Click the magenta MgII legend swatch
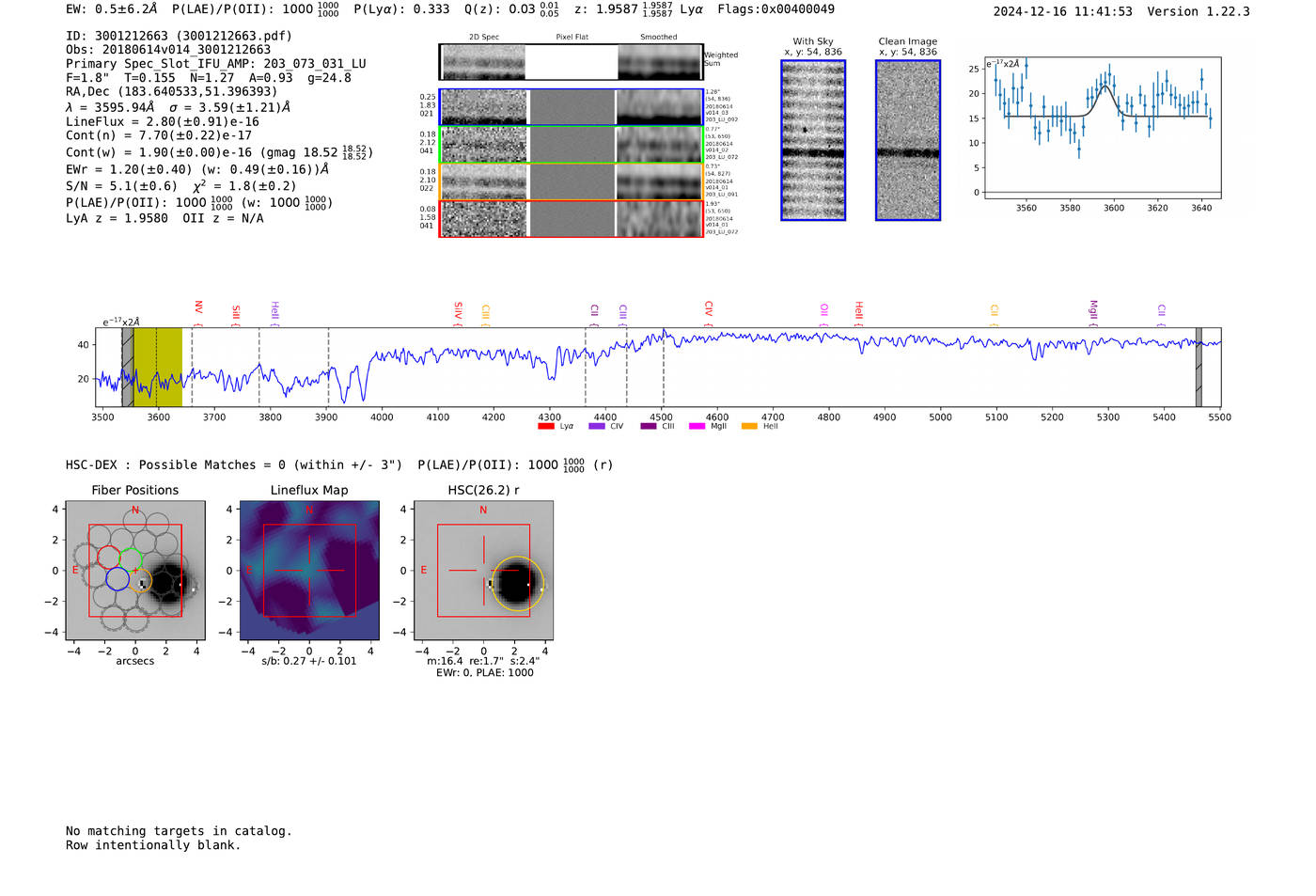 [697, 427]
